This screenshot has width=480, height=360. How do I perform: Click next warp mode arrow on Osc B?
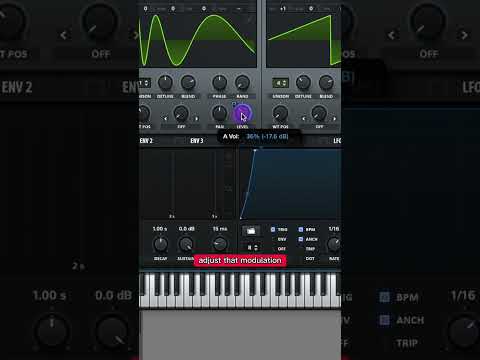pyautogui.click(x=335, y=118)
